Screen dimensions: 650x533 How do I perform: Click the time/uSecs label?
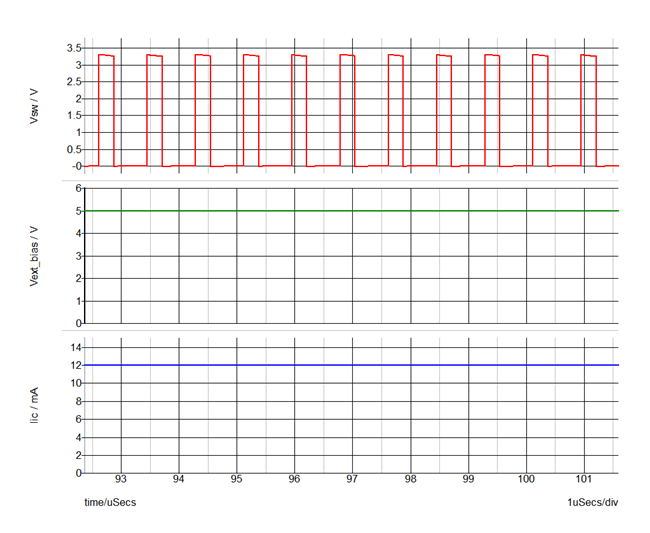tap(110, 502)
